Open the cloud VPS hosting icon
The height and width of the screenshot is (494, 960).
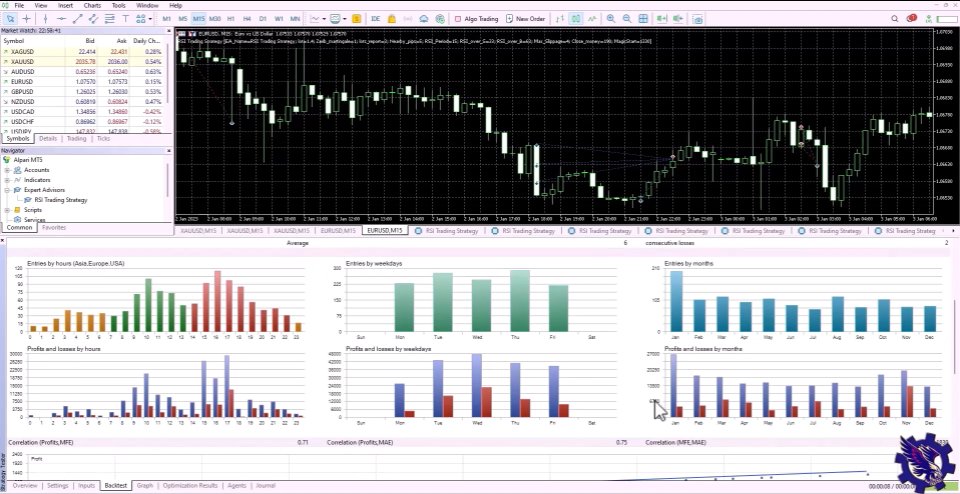[x=424, y=19]
